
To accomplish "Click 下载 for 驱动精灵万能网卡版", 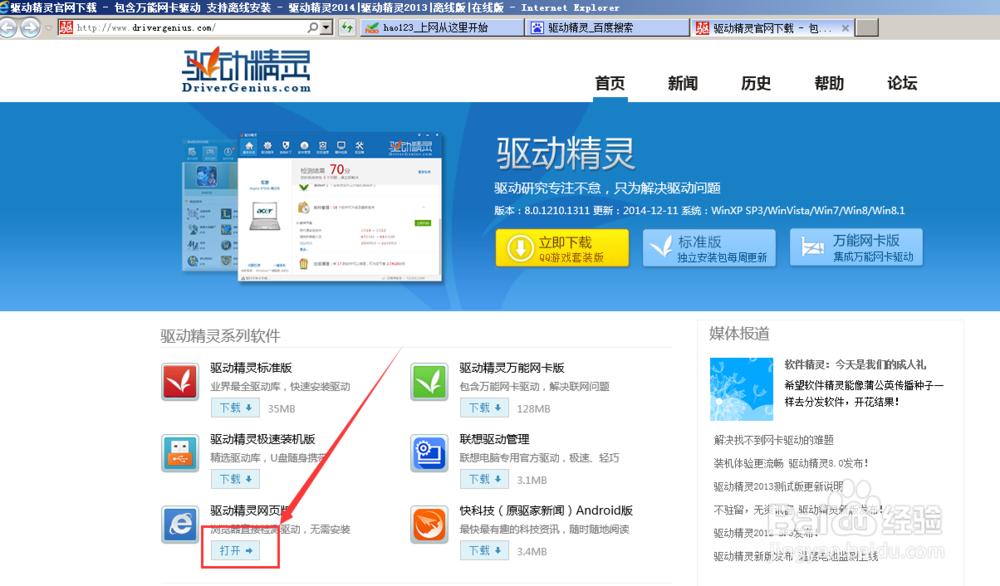I will 485,407.
